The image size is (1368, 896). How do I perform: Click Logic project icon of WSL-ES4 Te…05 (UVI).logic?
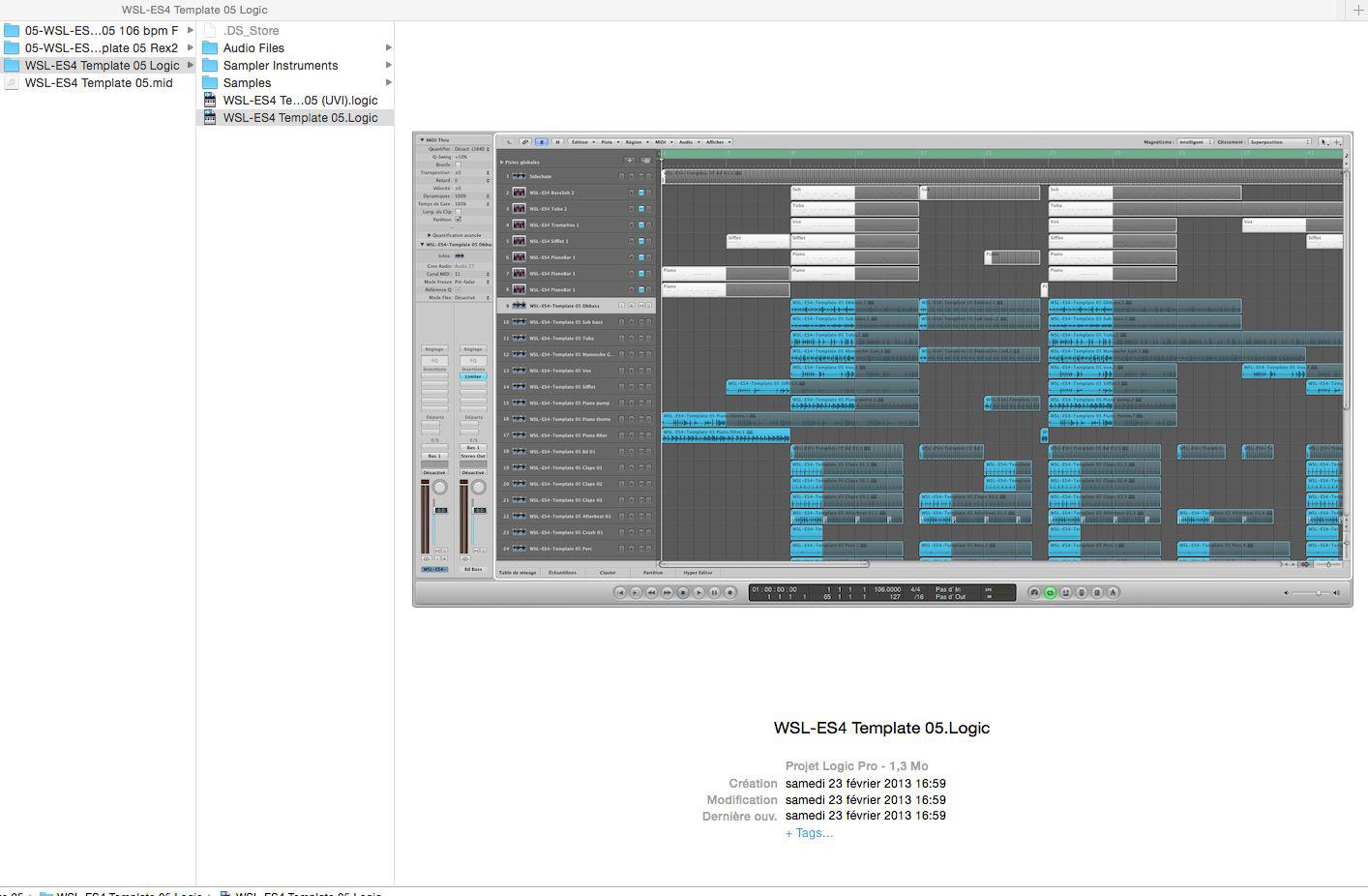pyautogui.click(x=210, y=100)
